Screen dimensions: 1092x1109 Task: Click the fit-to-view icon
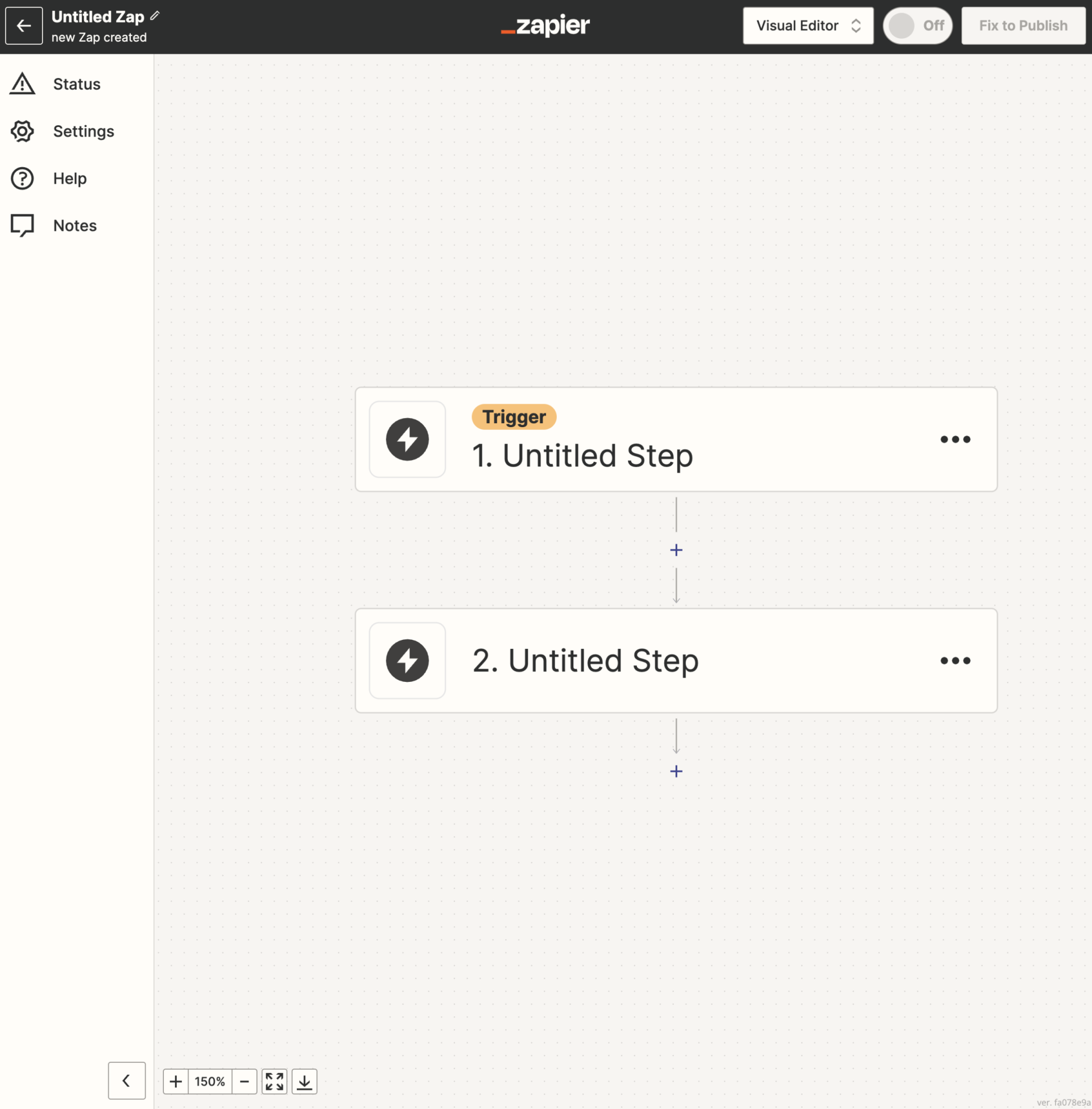pyautogui.click(x=274, y=1082)
